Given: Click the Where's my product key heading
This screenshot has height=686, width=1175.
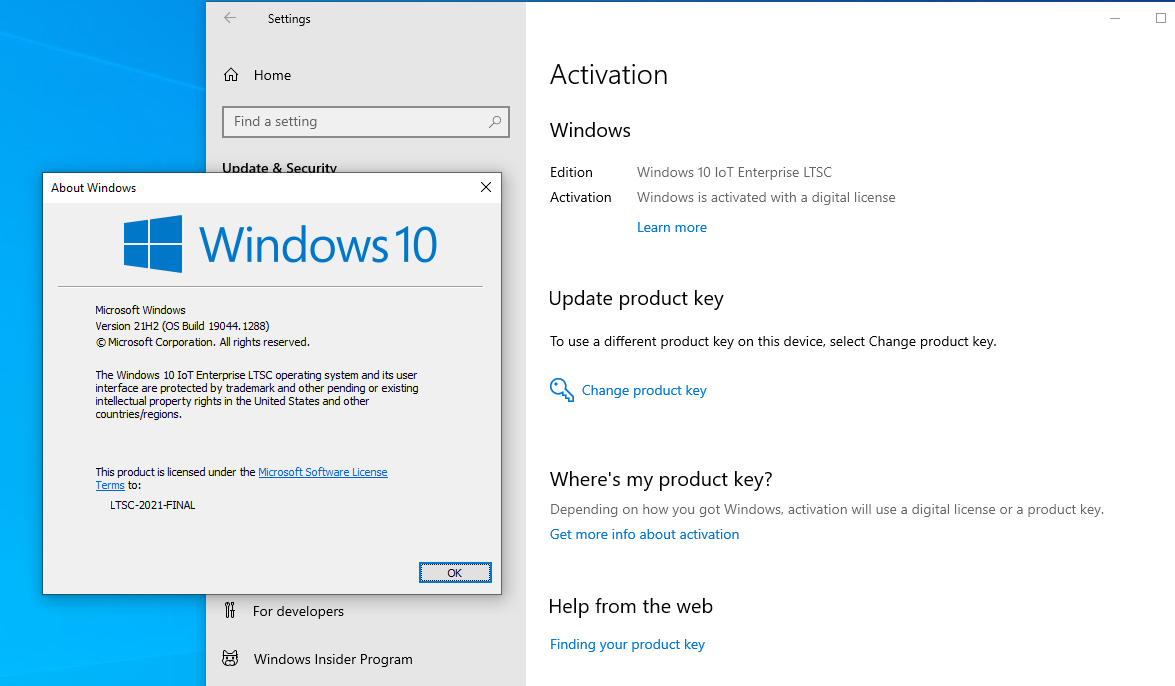Looking at the screenshot, I should point(661,479).
